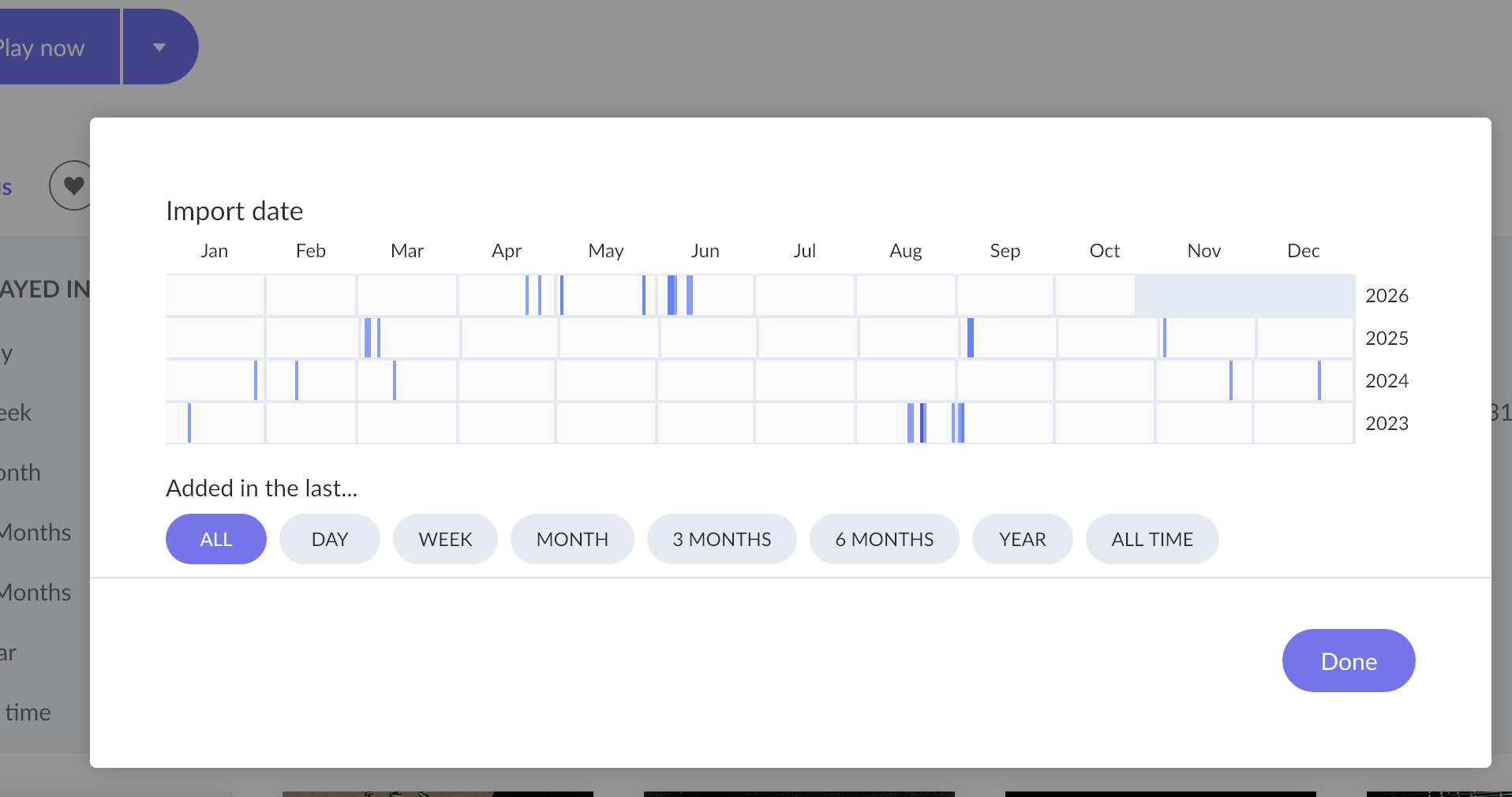Image resolution: width=1512 pixels, height=797 pixels.
Task: Select the 2025 year label
Action: [x=1387, y=339]
